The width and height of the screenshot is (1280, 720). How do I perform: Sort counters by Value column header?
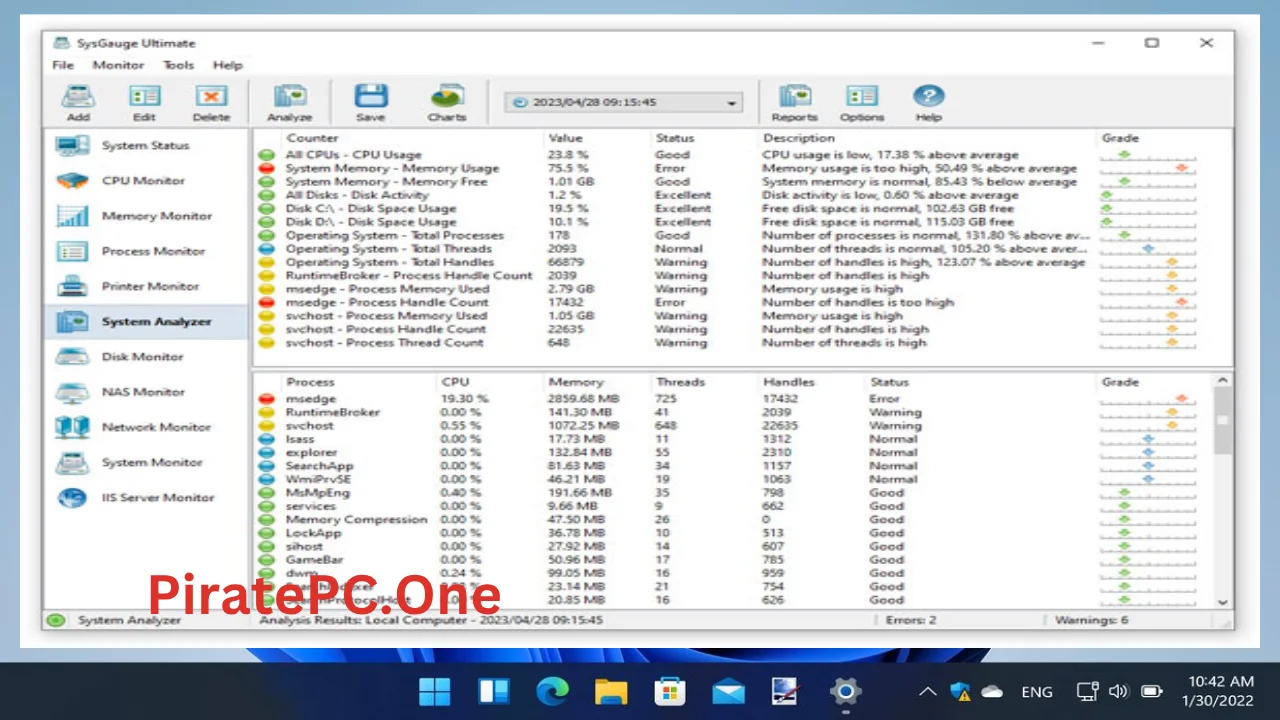(x=565, y=138)
